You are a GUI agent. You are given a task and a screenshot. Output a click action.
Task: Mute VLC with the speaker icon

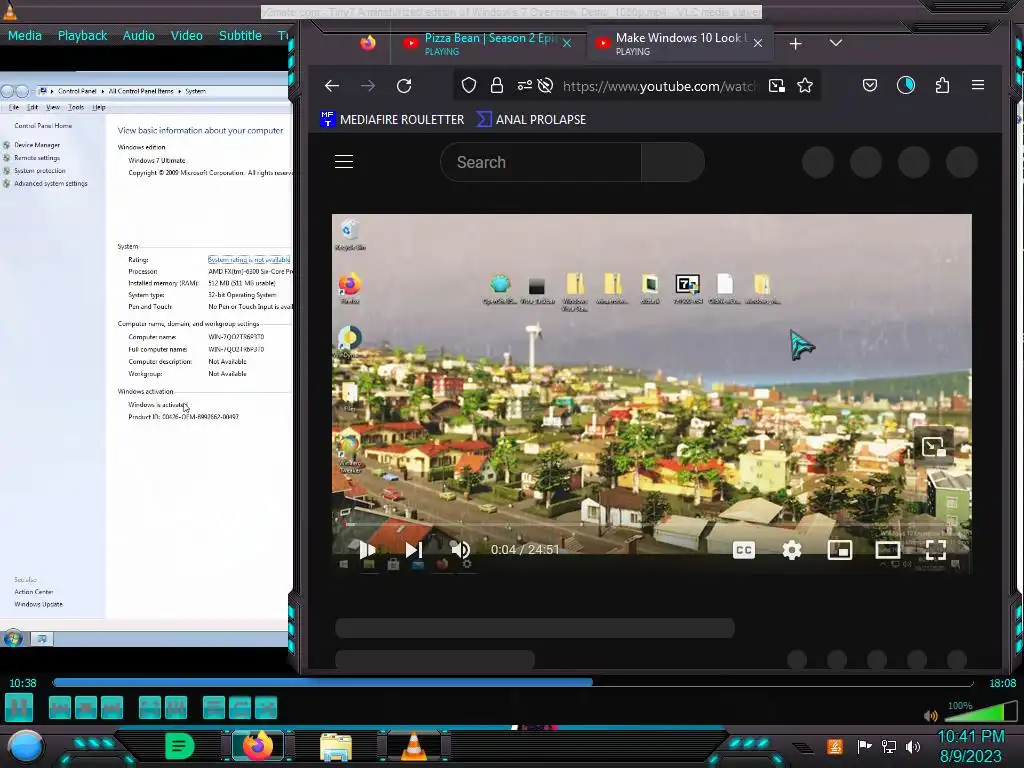pos(931,715)
